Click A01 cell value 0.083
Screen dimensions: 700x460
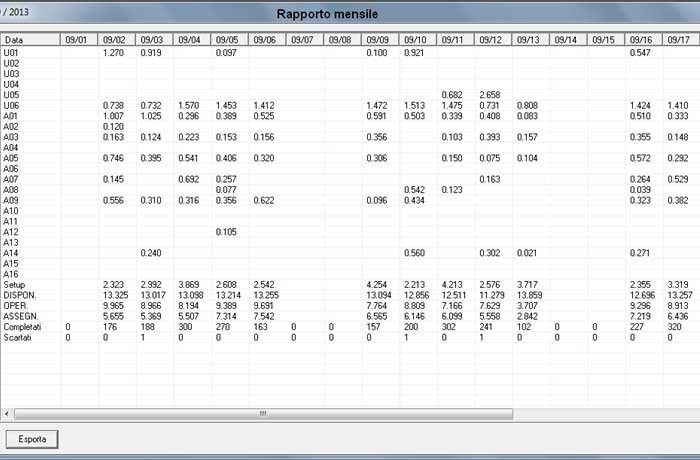pos(527,116)
